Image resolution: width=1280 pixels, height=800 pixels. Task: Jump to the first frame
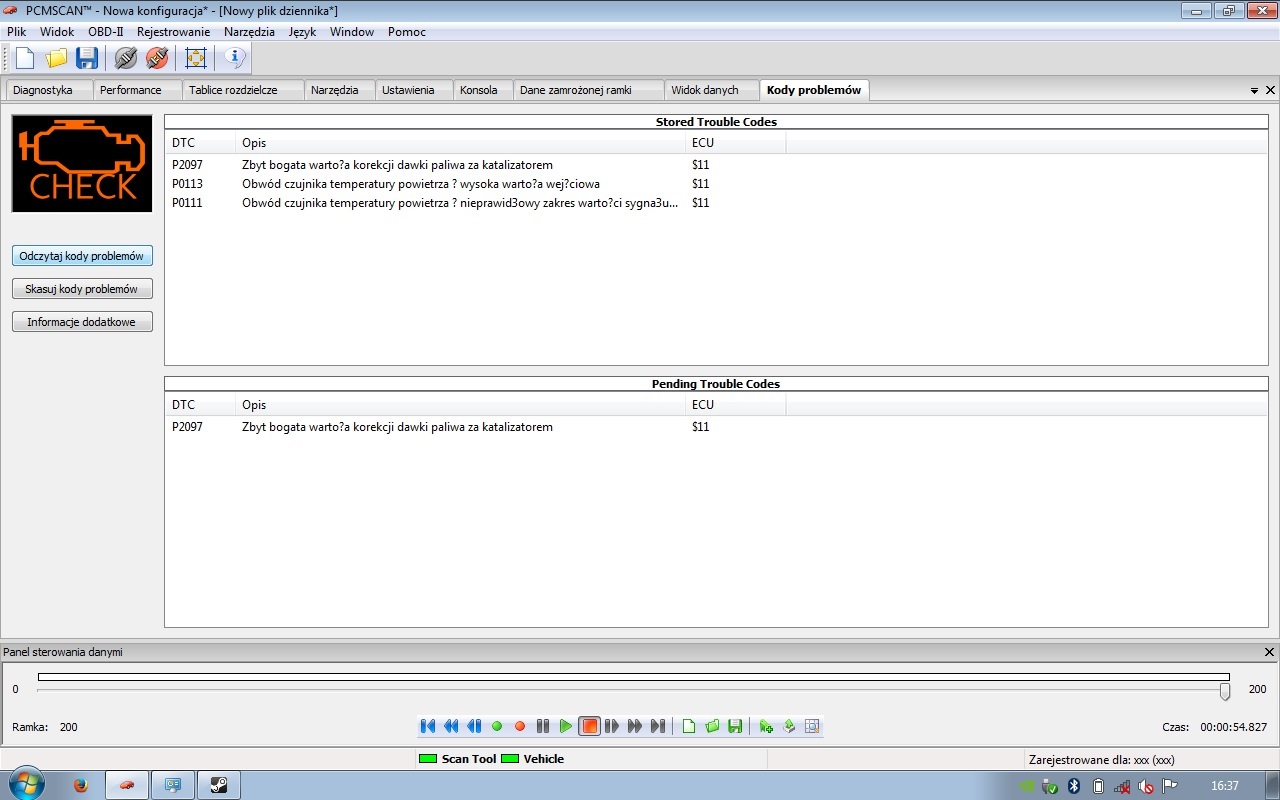(428, 726)
